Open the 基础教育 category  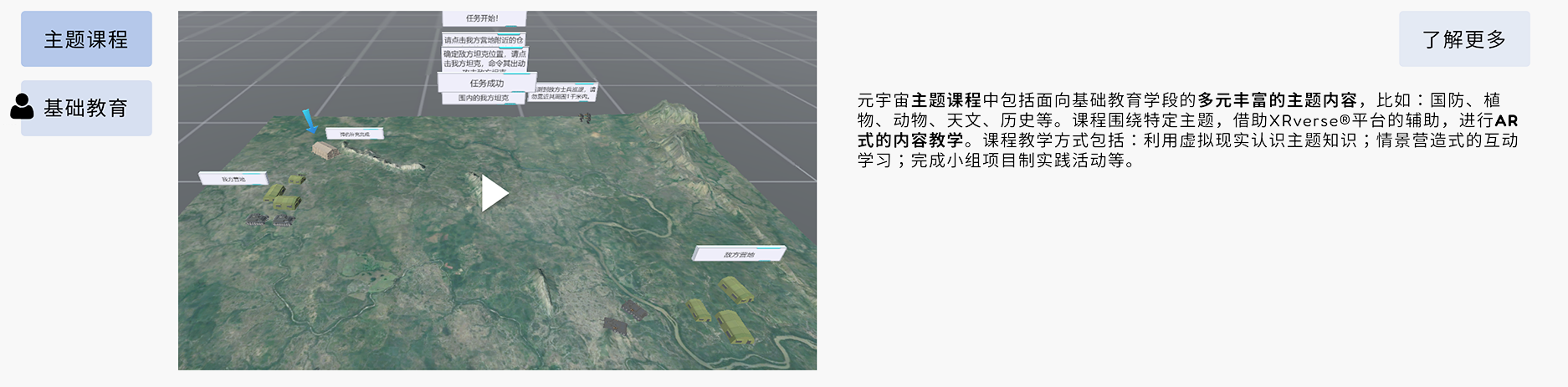pos(86,109)
